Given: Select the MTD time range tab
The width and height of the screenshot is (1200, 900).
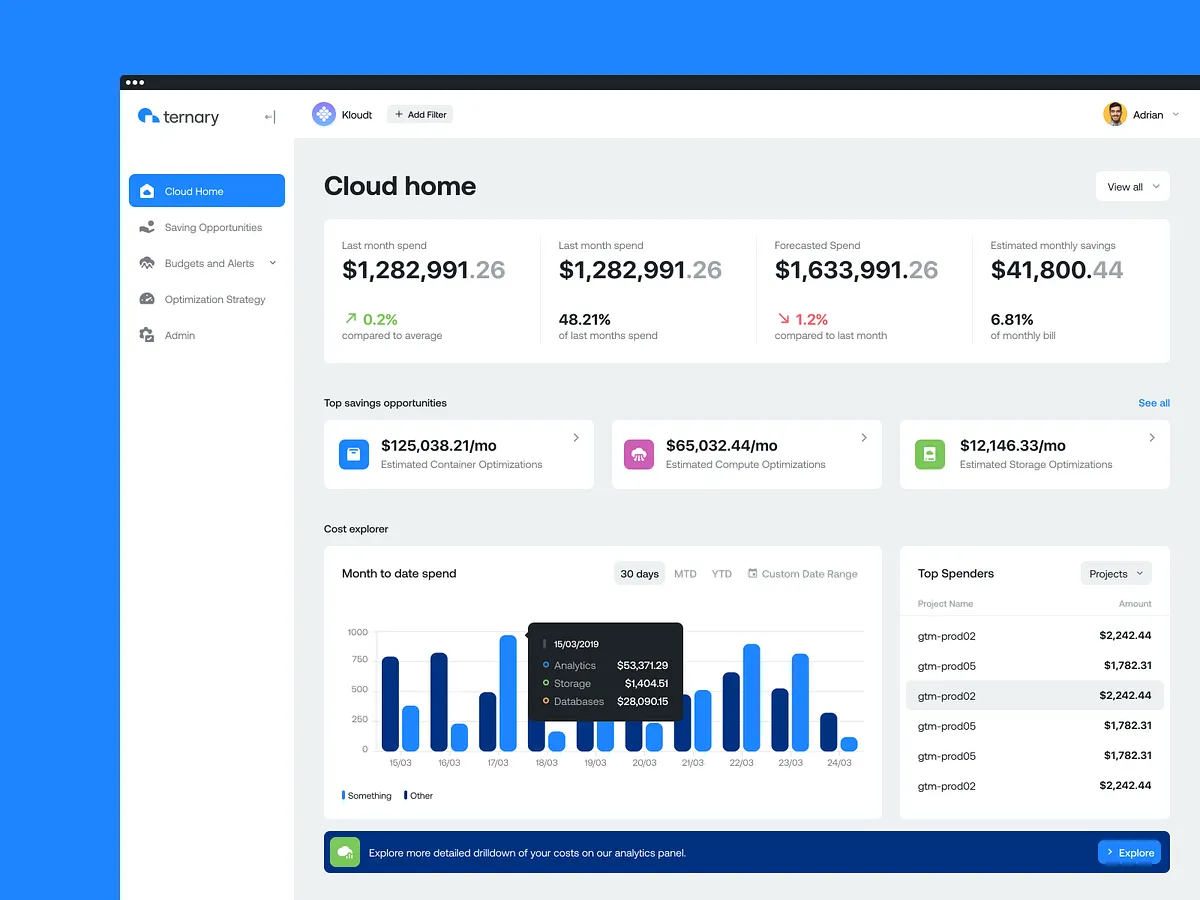Looking at the screenshot, I should pyautogui.click(x=685, y=574).
